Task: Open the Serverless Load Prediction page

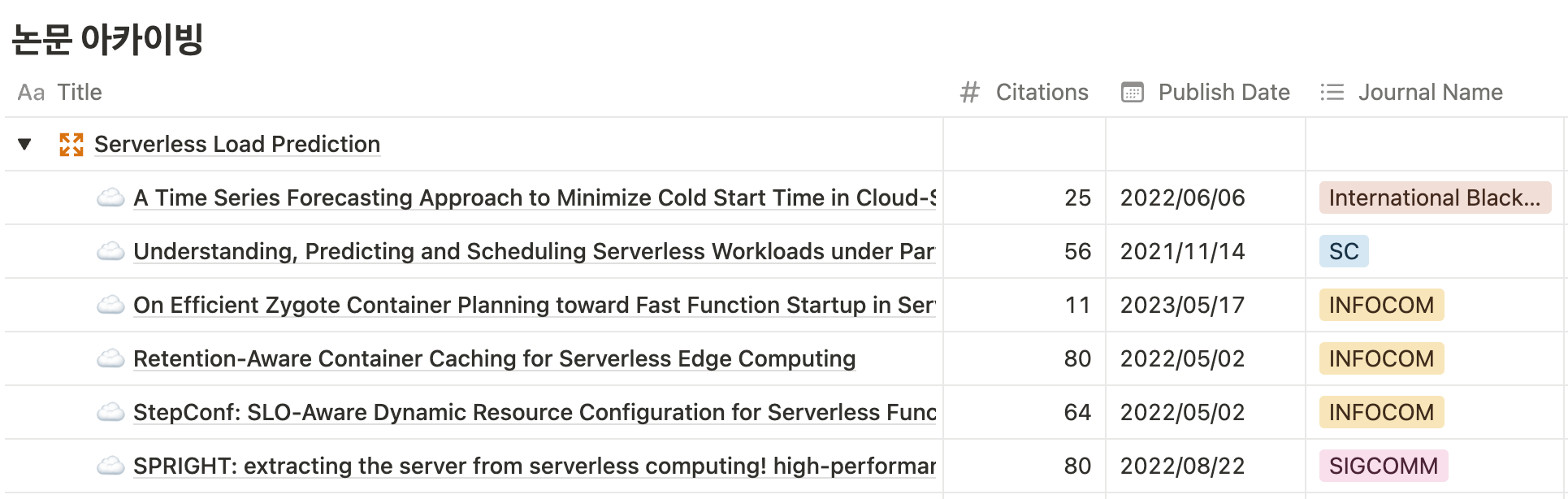Action: [x=237, y=144]
